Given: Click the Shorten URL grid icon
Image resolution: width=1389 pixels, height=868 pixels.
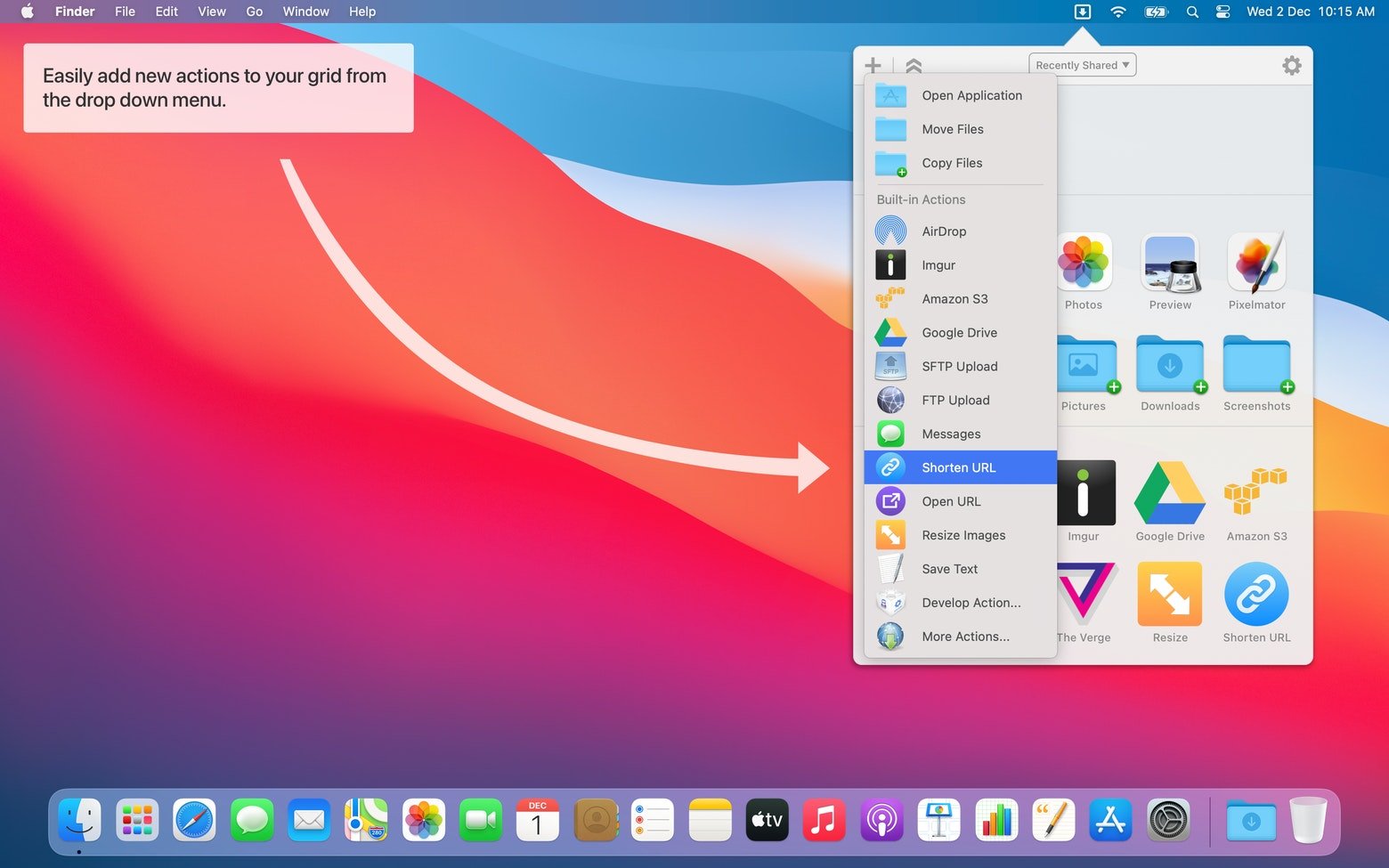Looking at the screenshot, I should pyautogui.click(x=1256, y=594).
